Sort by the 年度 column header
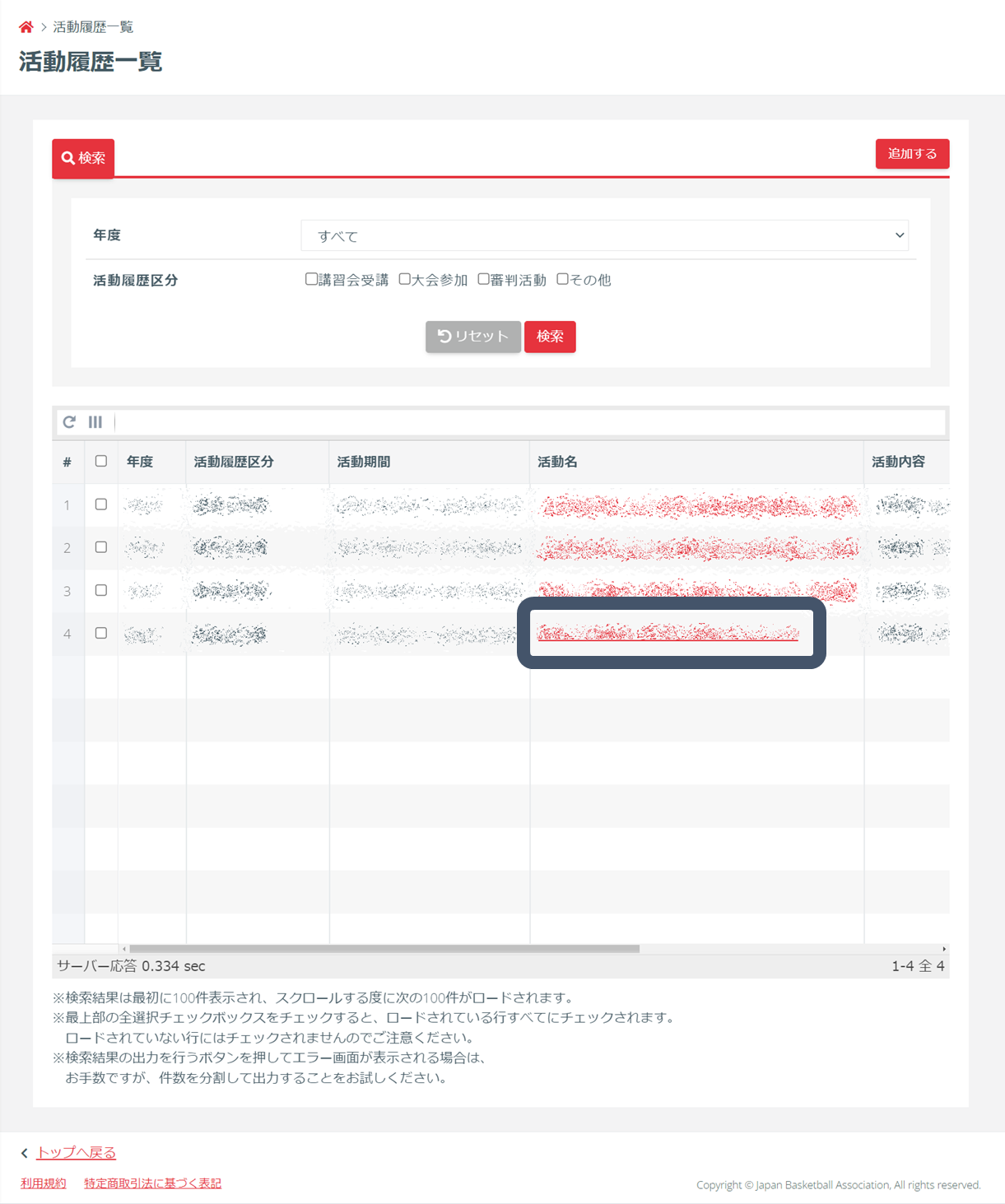 click(152, 463)
